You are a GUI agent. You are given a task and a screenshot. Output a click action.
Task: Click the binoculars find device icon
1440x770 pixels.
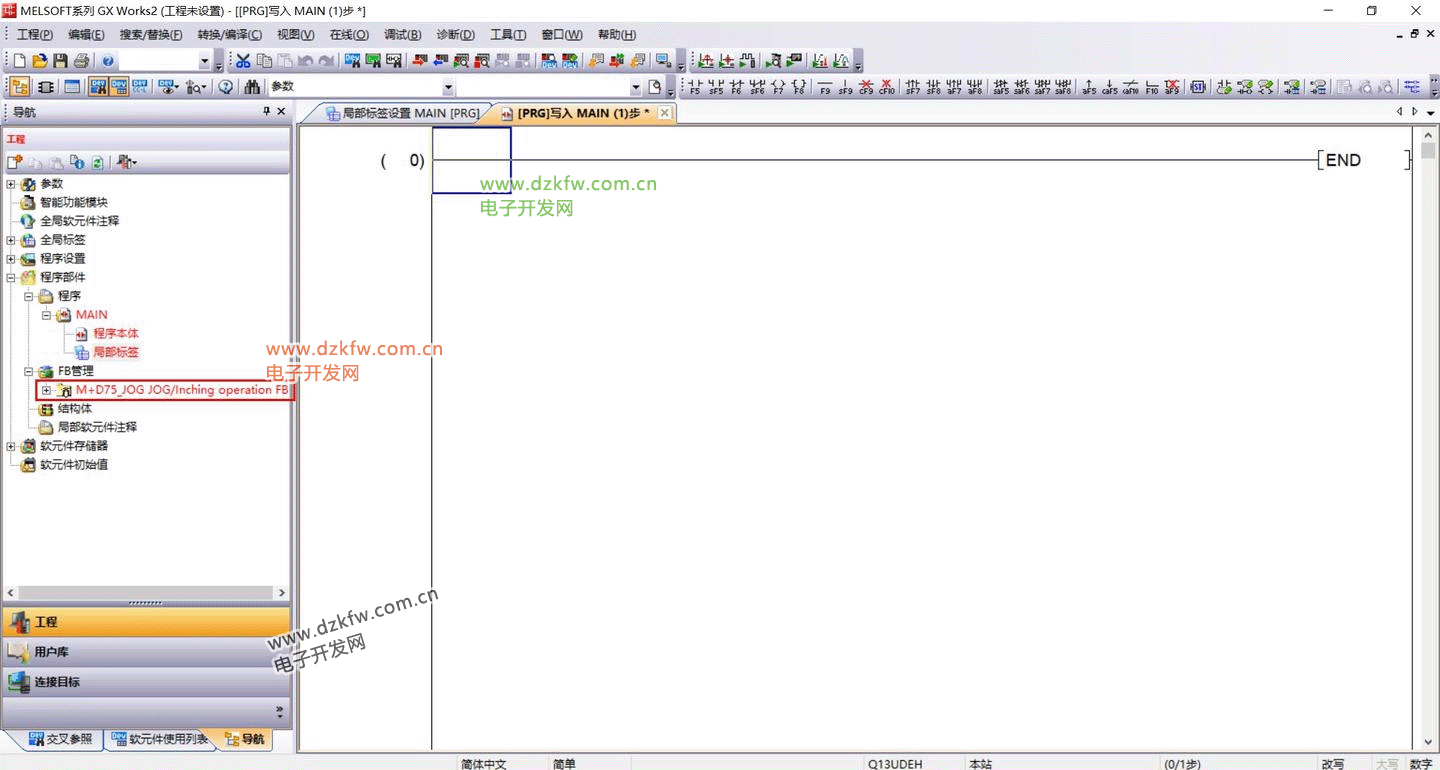[251, 88]
